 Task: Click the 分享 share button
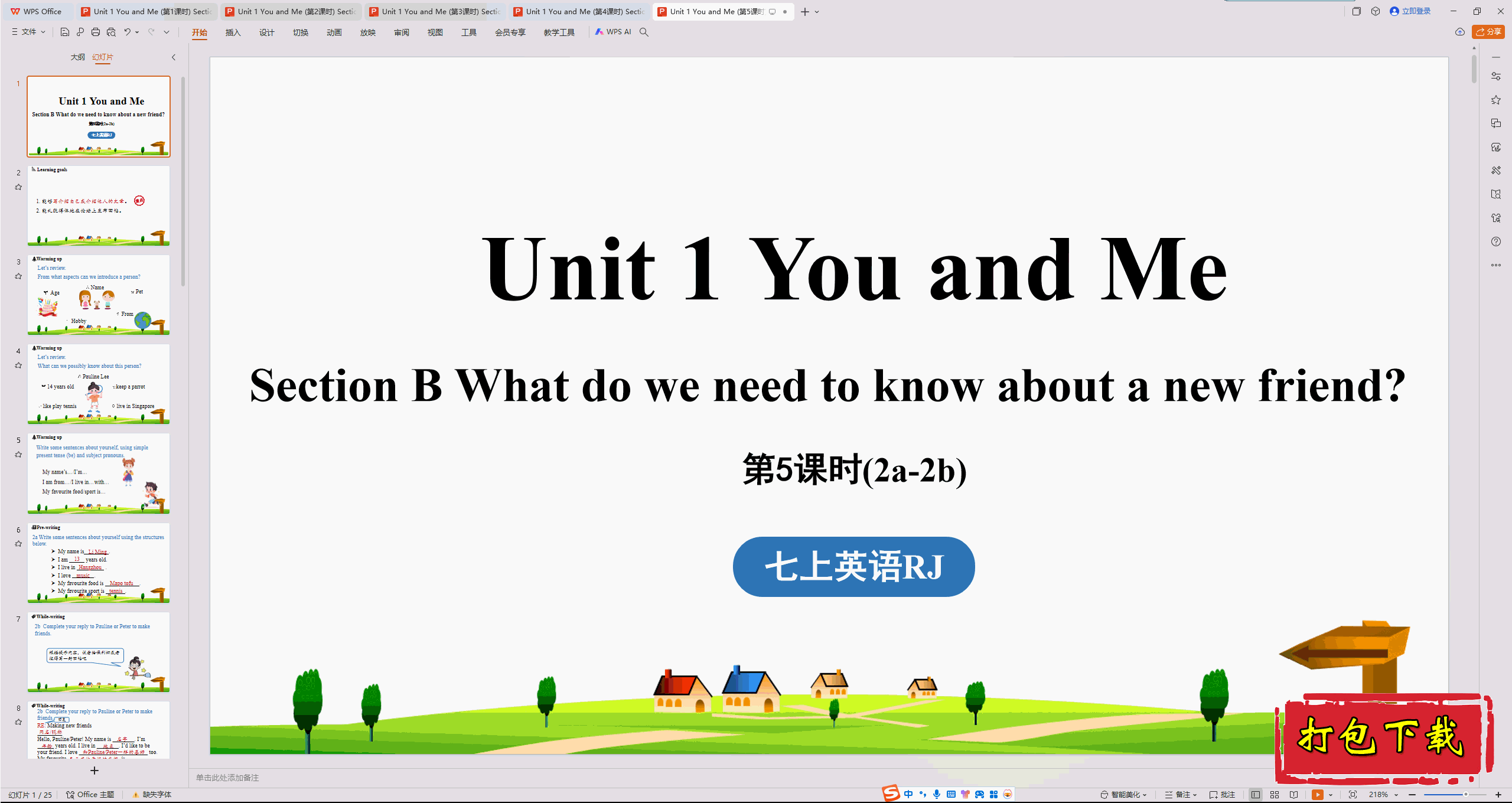pyautogui.click(x=1488, y=32)
